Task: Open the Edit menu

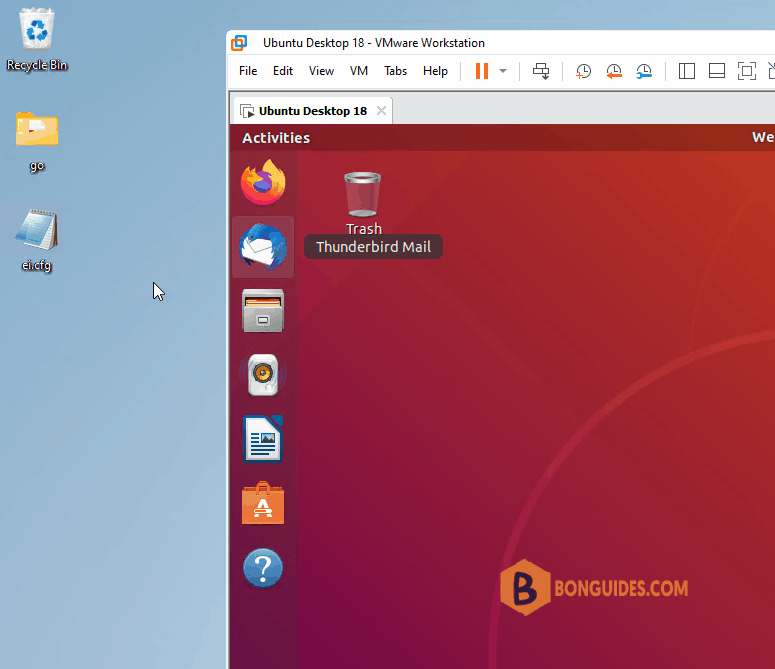Action: 283,71
